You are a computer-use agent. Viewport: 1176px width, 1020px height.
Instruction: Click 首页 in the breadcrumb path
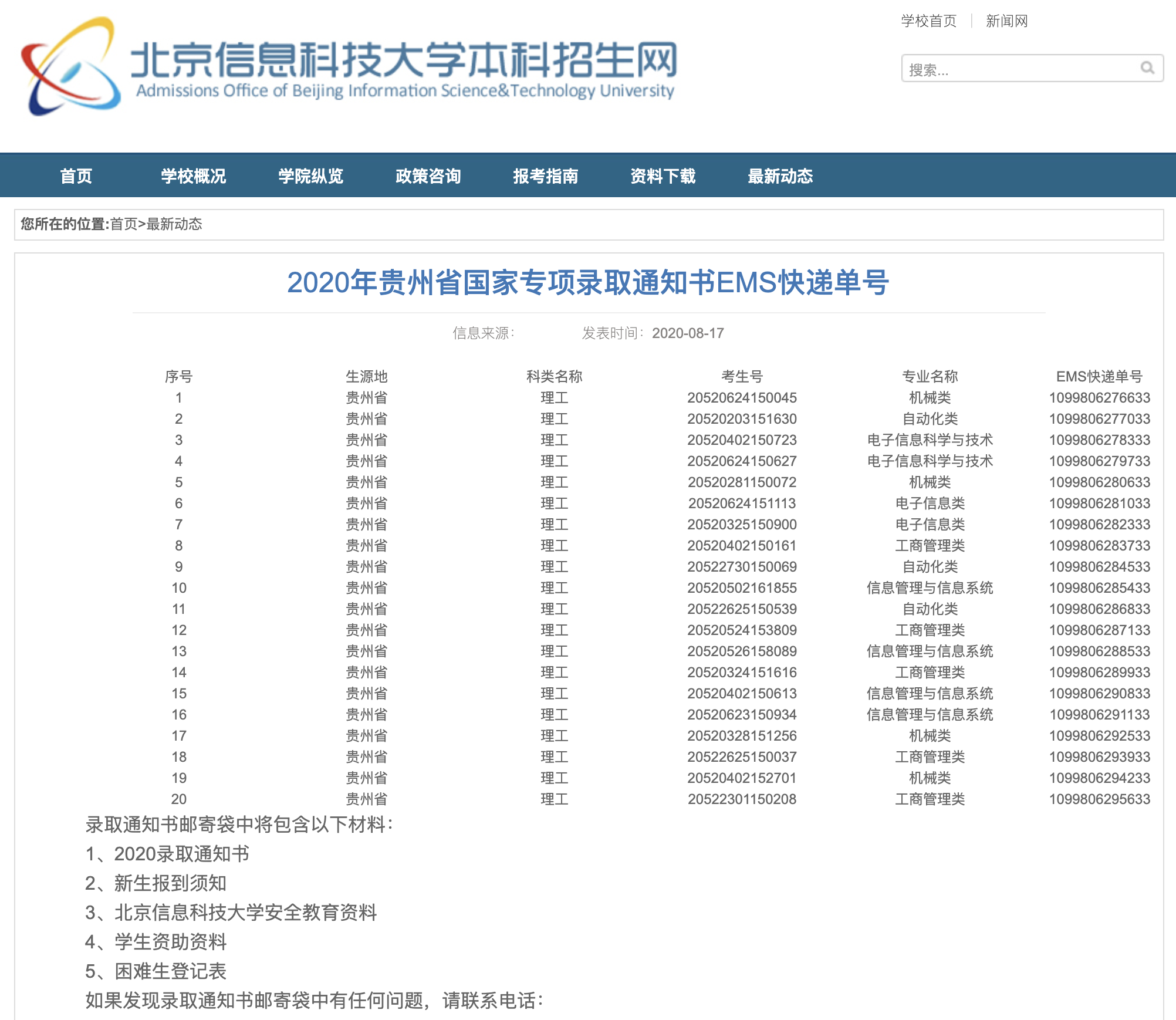124,224
